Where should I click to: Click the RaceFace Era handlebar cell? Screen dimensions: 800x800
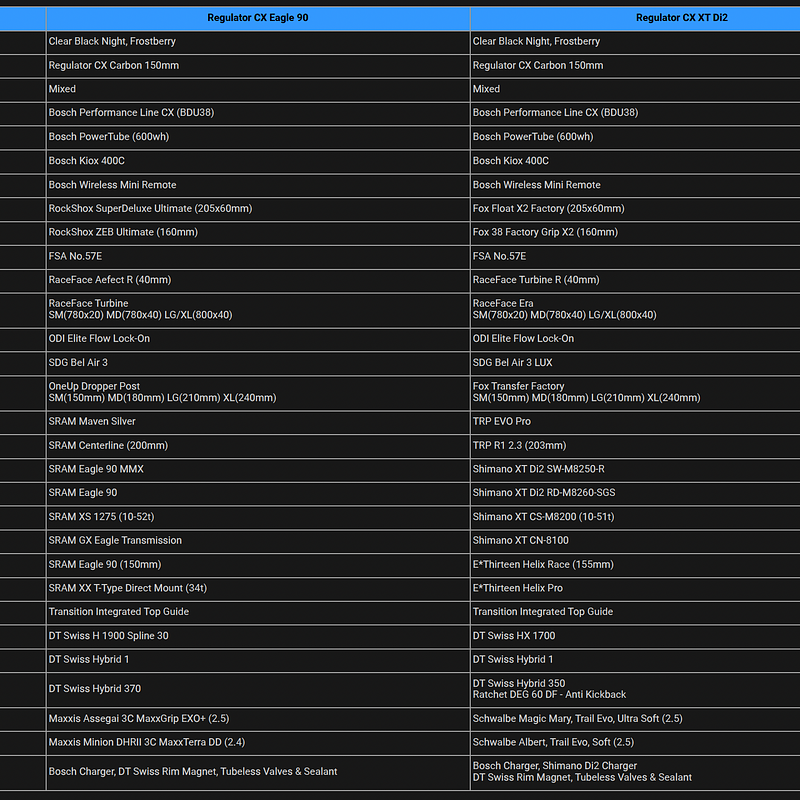coord(635,310)
